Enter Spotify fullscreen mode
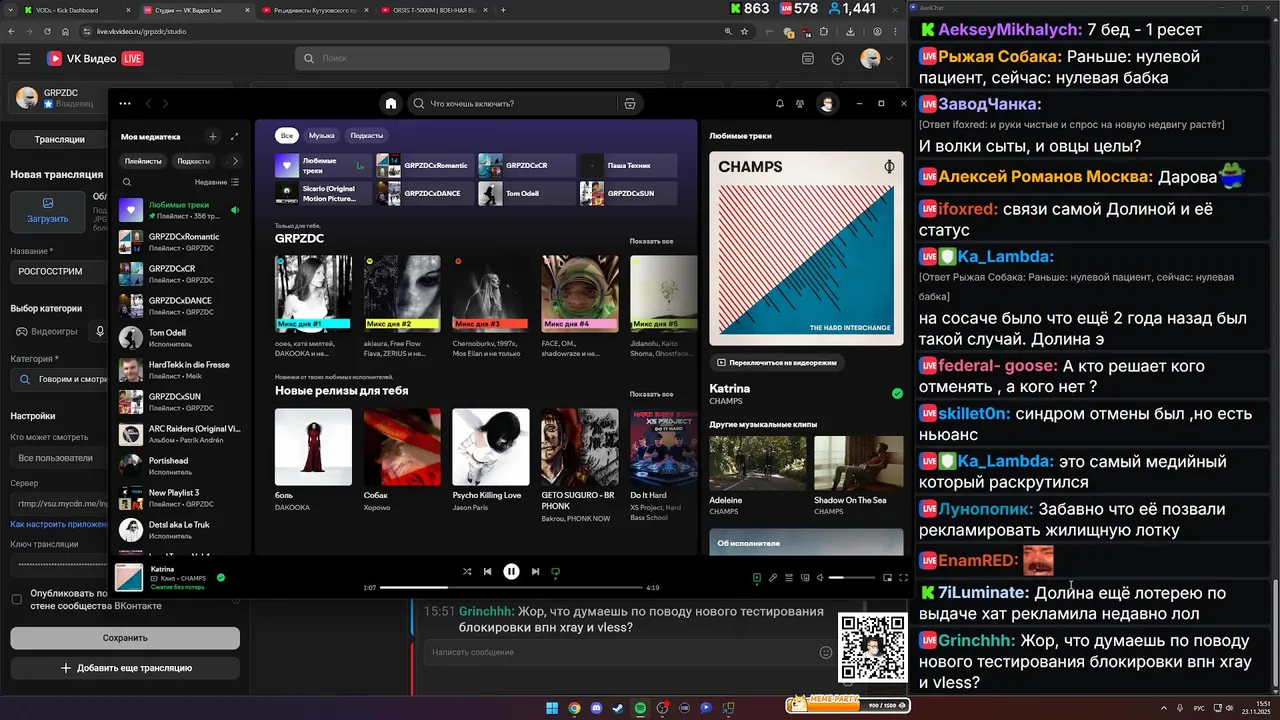The image size is (1280, 720). (903, 577)
